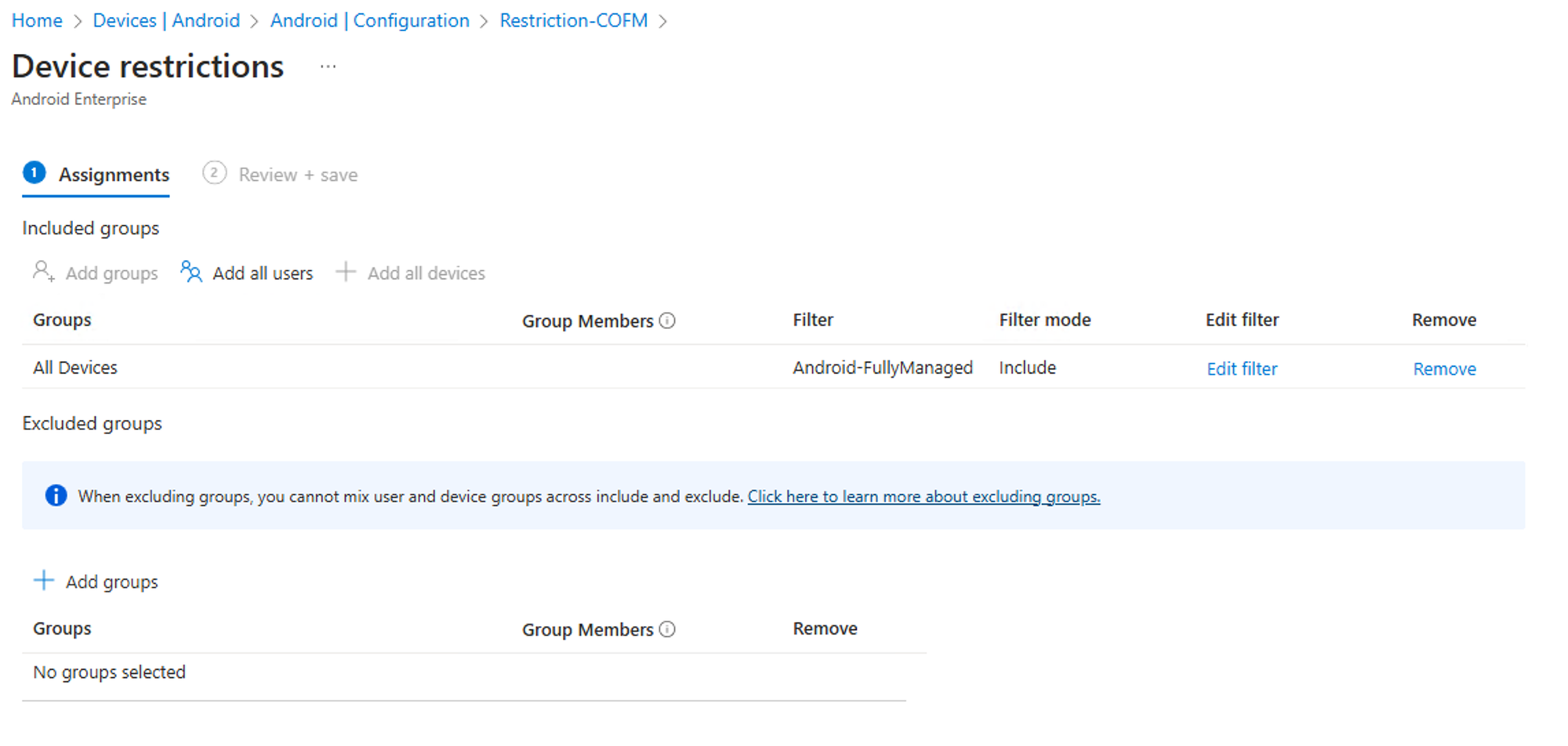The height and width of the screenshot is (746, 1568).
Task: Open Devices | Android breadcrumb link
Action: 166,20
